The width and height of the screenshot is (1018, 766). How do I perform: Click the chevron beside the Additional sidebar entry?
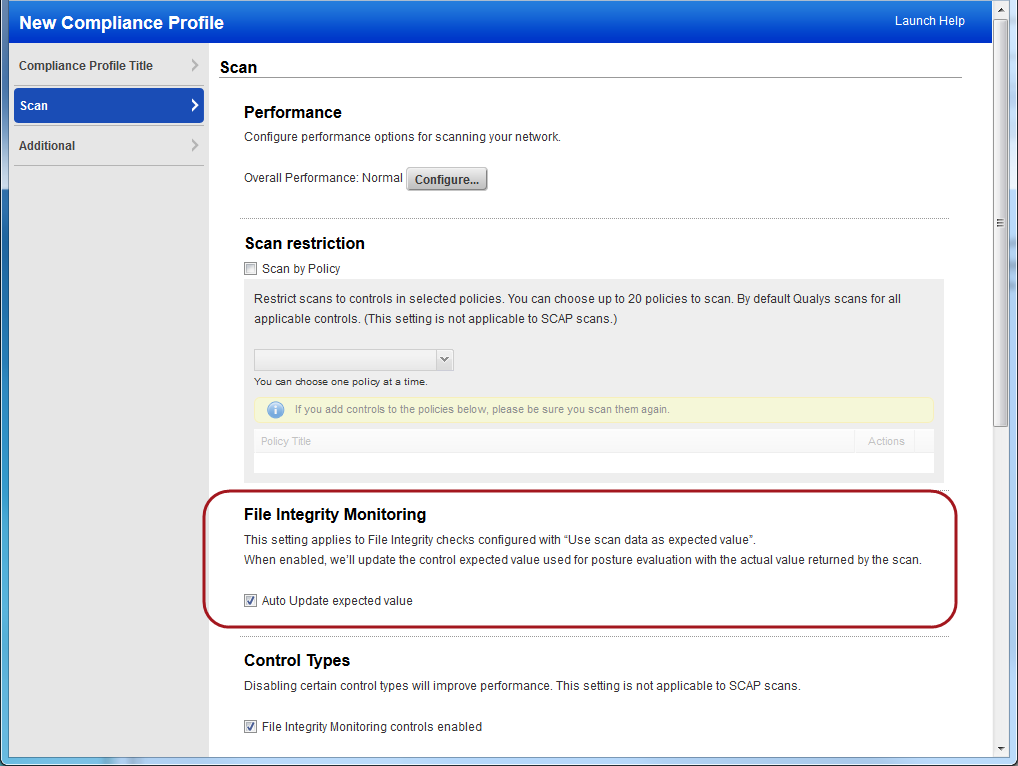point(193,145)
